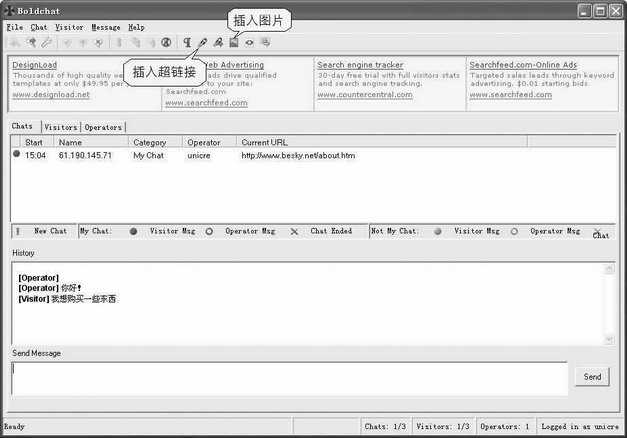627x438 pixels.
Task: Open the DesignLoad ad link
Action: 34,65
